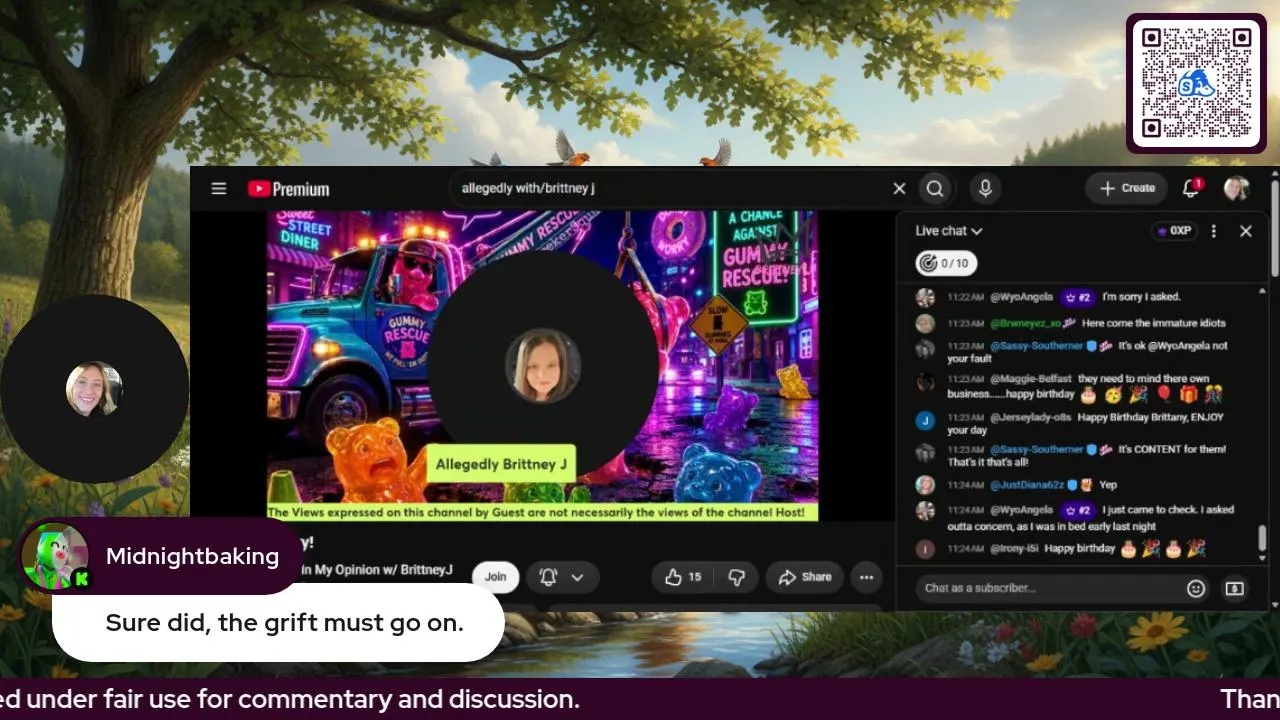Click the Midnightbaking commenter avatar
This screenshot has height=720, width=1280.
click(x=54, y=556)
